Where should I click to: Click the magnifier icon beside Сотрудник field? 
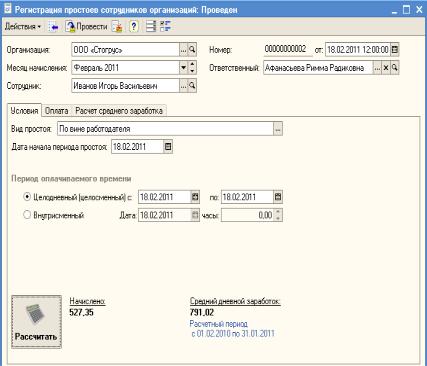(x=192, y=86)
